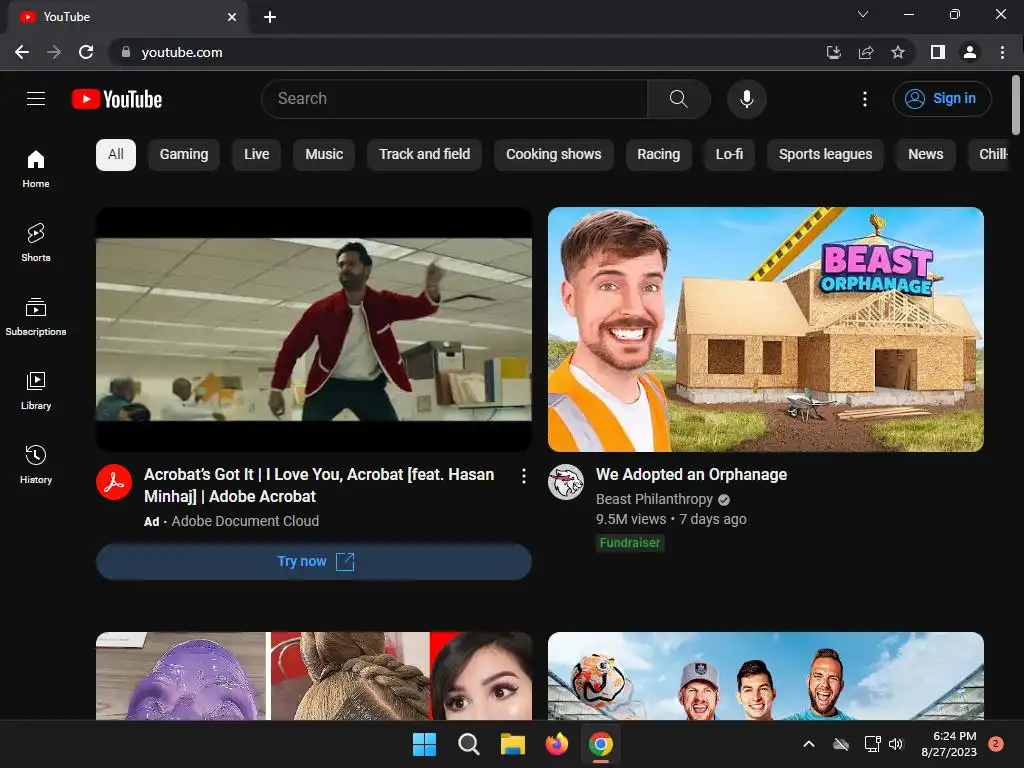Click the page vertical scrollbar
The width and height of the screenshot is (1024, 768).
pyautogui.click(x=1016, y=104)
